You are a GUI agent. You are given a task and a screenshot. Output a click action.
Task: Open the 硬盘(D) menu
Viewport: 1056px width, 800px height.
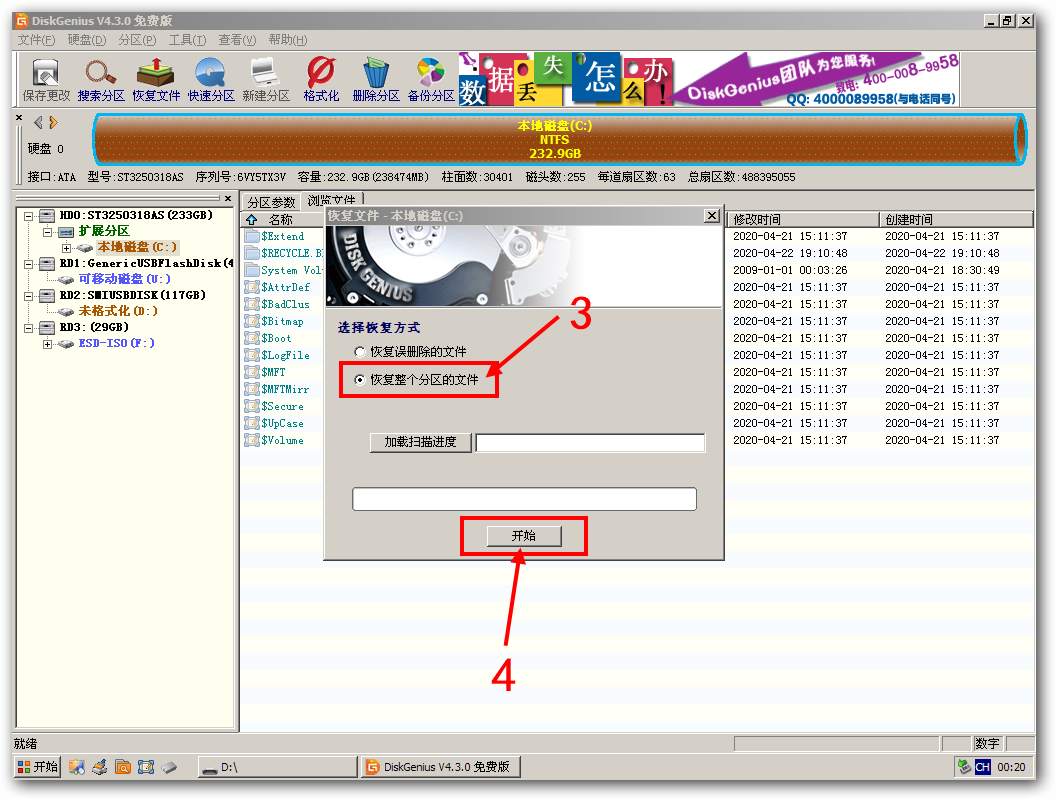(87, 40)
